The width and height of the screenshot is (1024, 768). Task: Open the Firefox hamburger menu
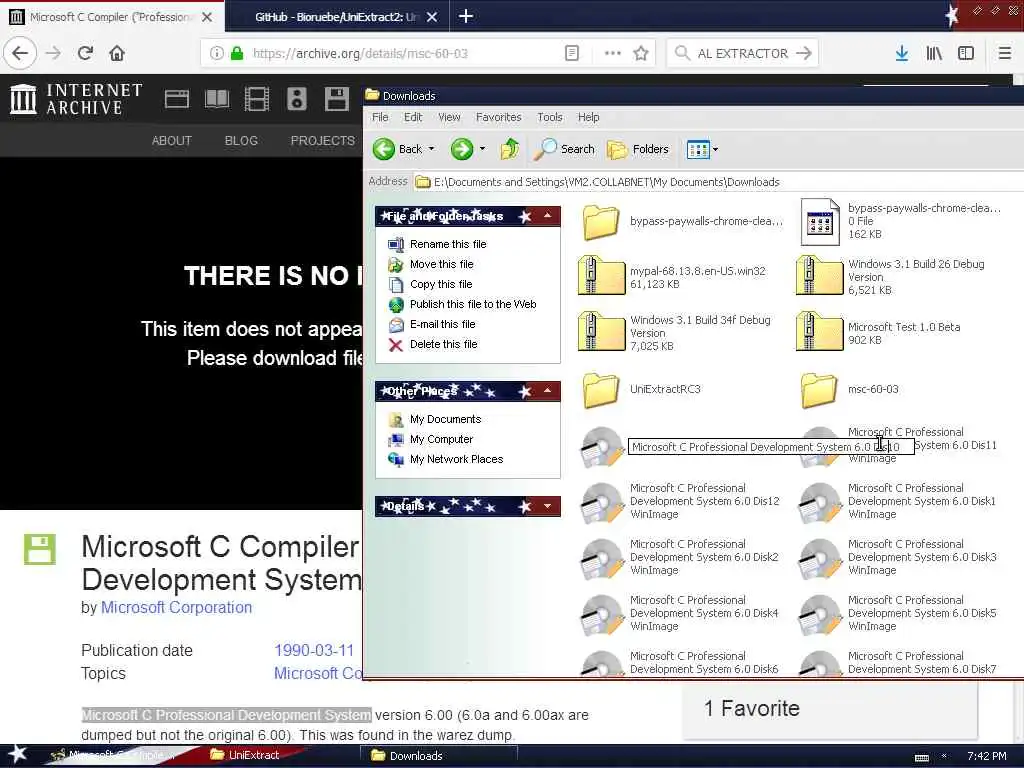tap(1005, 53)
